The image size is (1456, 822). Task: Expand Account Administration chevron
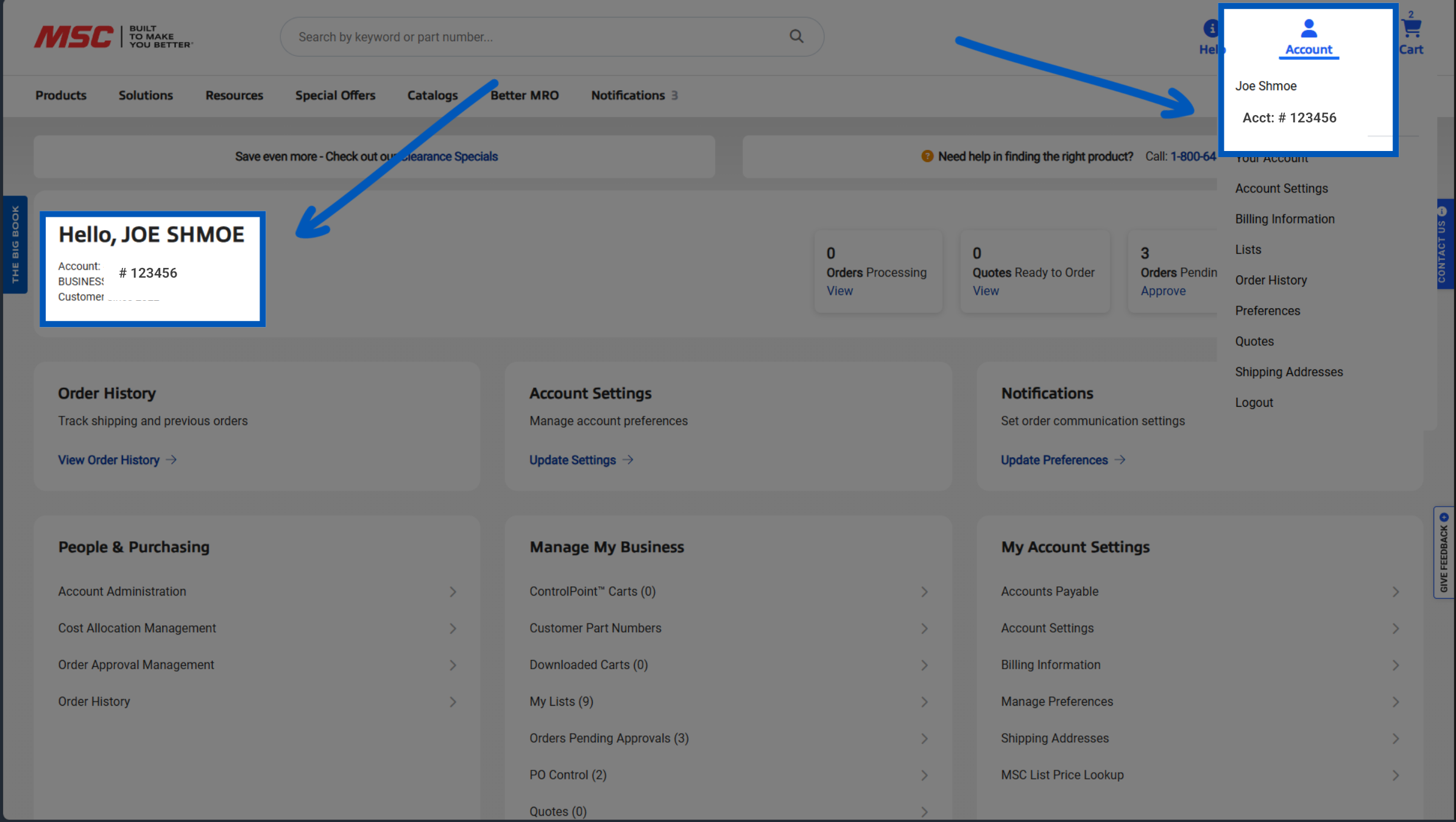(453, 592)
